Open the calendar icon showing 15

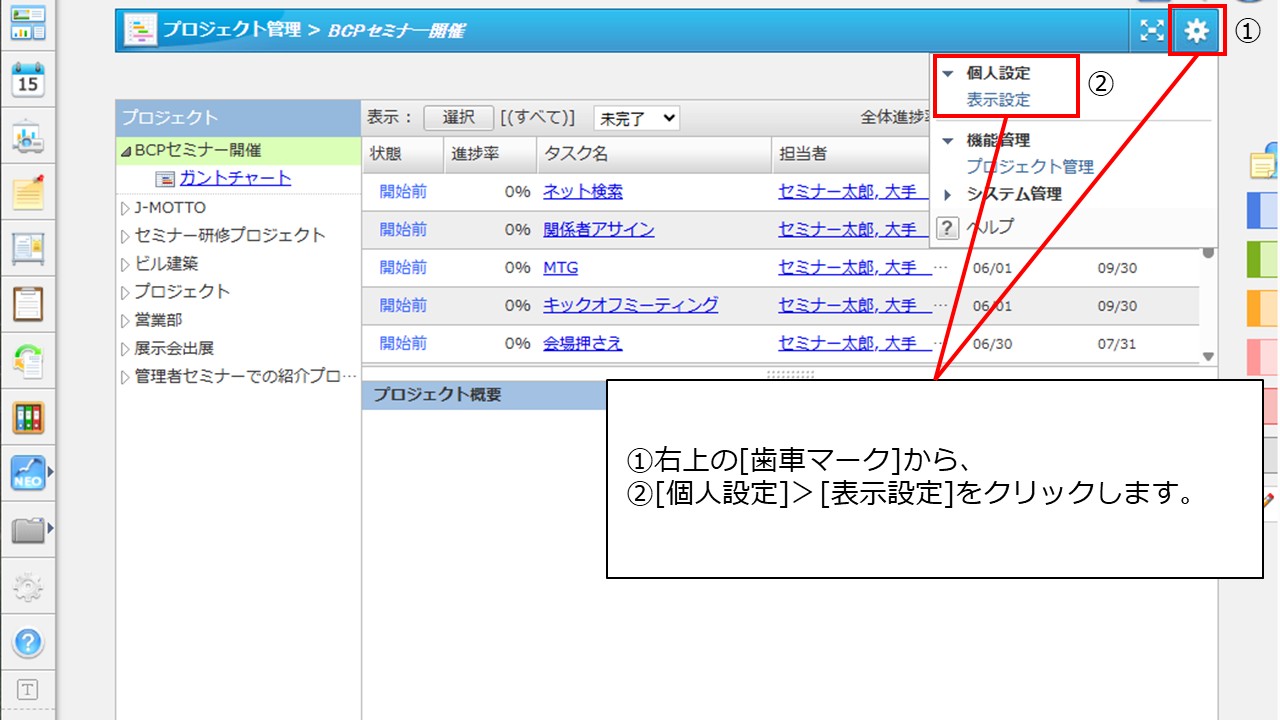28,80
